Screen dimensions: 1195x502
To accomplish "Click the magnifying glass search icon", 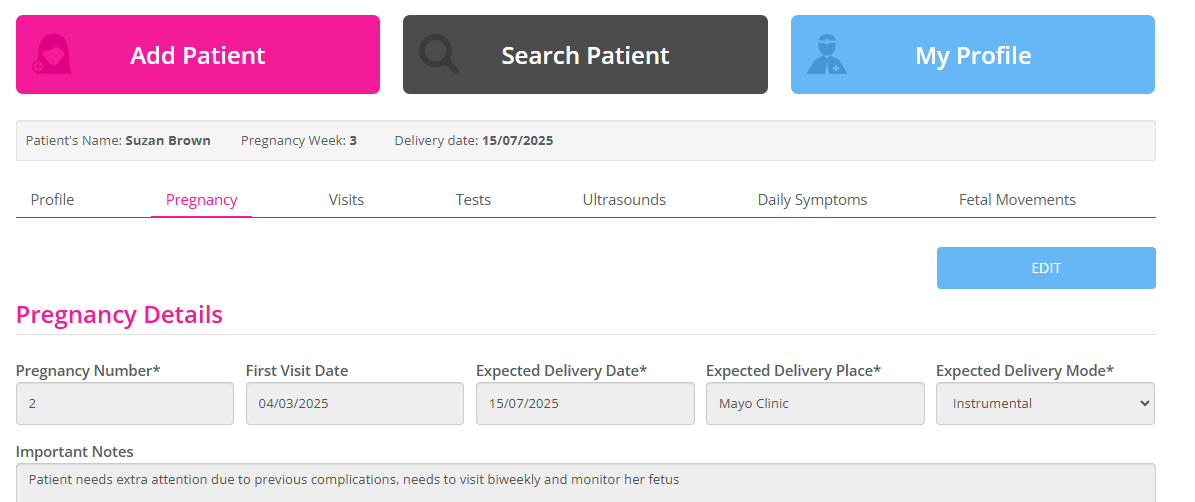I will point(439,55).
